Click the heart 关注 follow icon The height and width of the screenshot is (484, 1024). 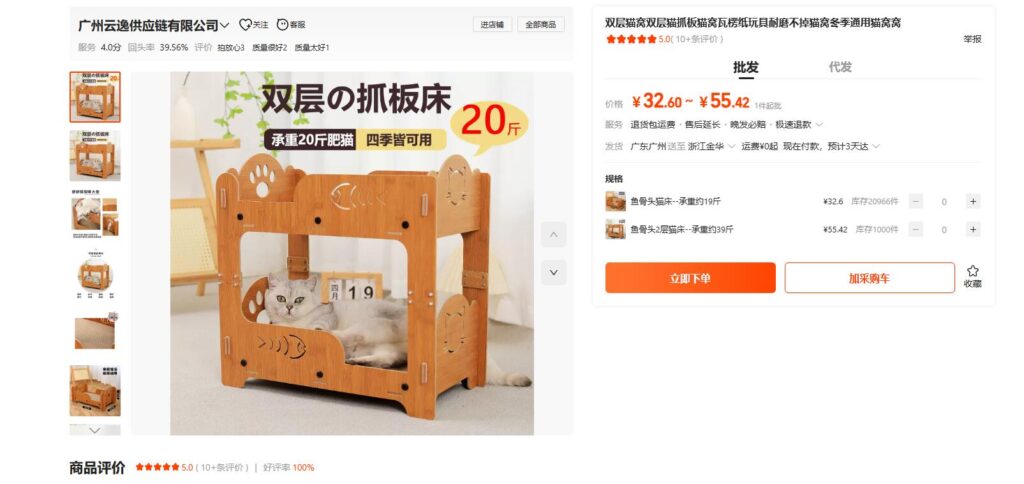[x=245, y=25]
